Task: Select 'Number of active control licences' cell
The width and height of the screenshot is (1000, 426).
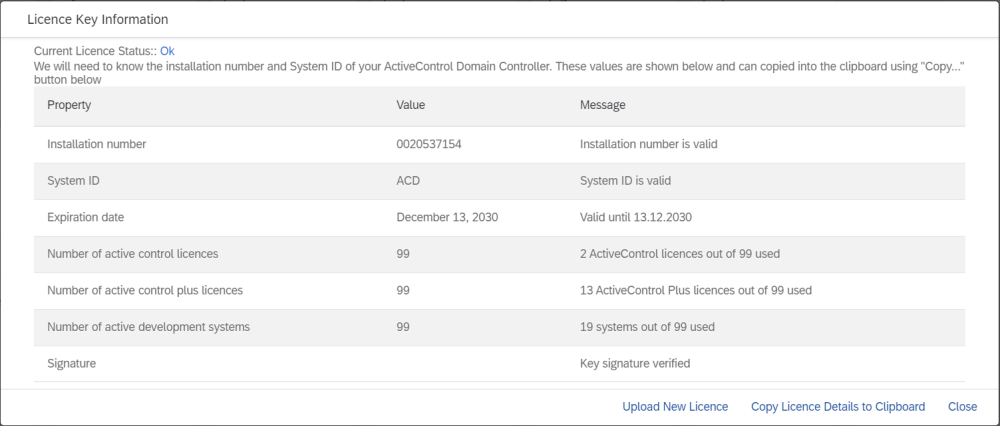Action: tap(133, 254)
